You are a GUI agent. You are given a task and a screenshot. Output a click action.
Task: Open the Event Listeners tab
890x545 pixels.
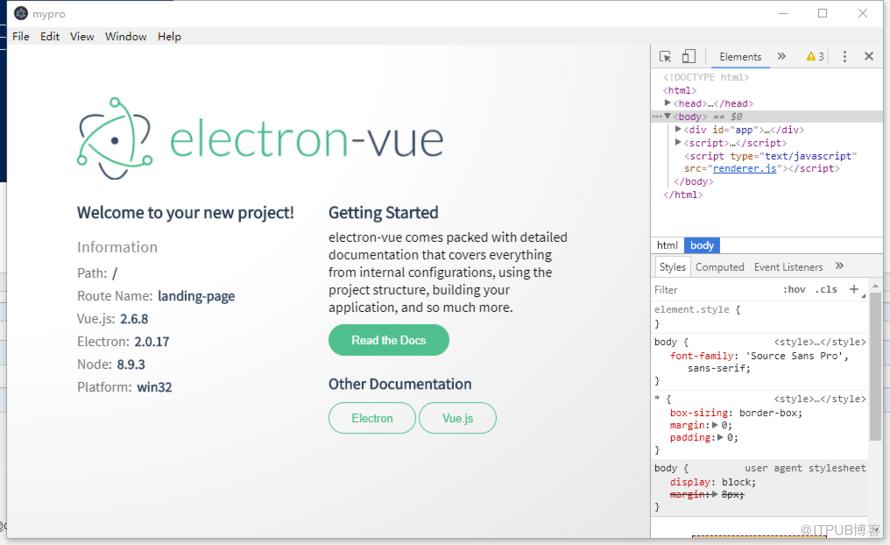coord(788,267)
